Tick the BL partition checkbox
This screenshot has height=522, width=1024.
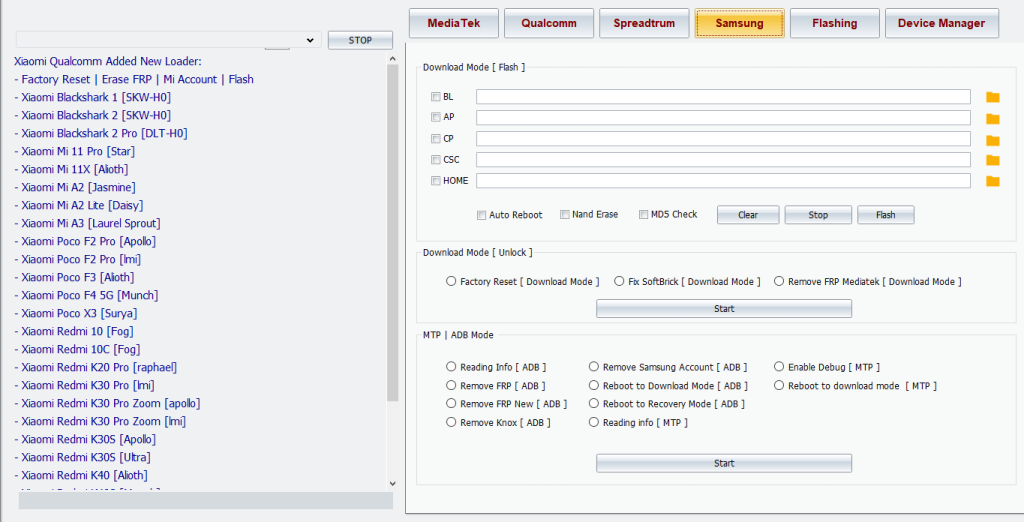click(x=435, y=97)
